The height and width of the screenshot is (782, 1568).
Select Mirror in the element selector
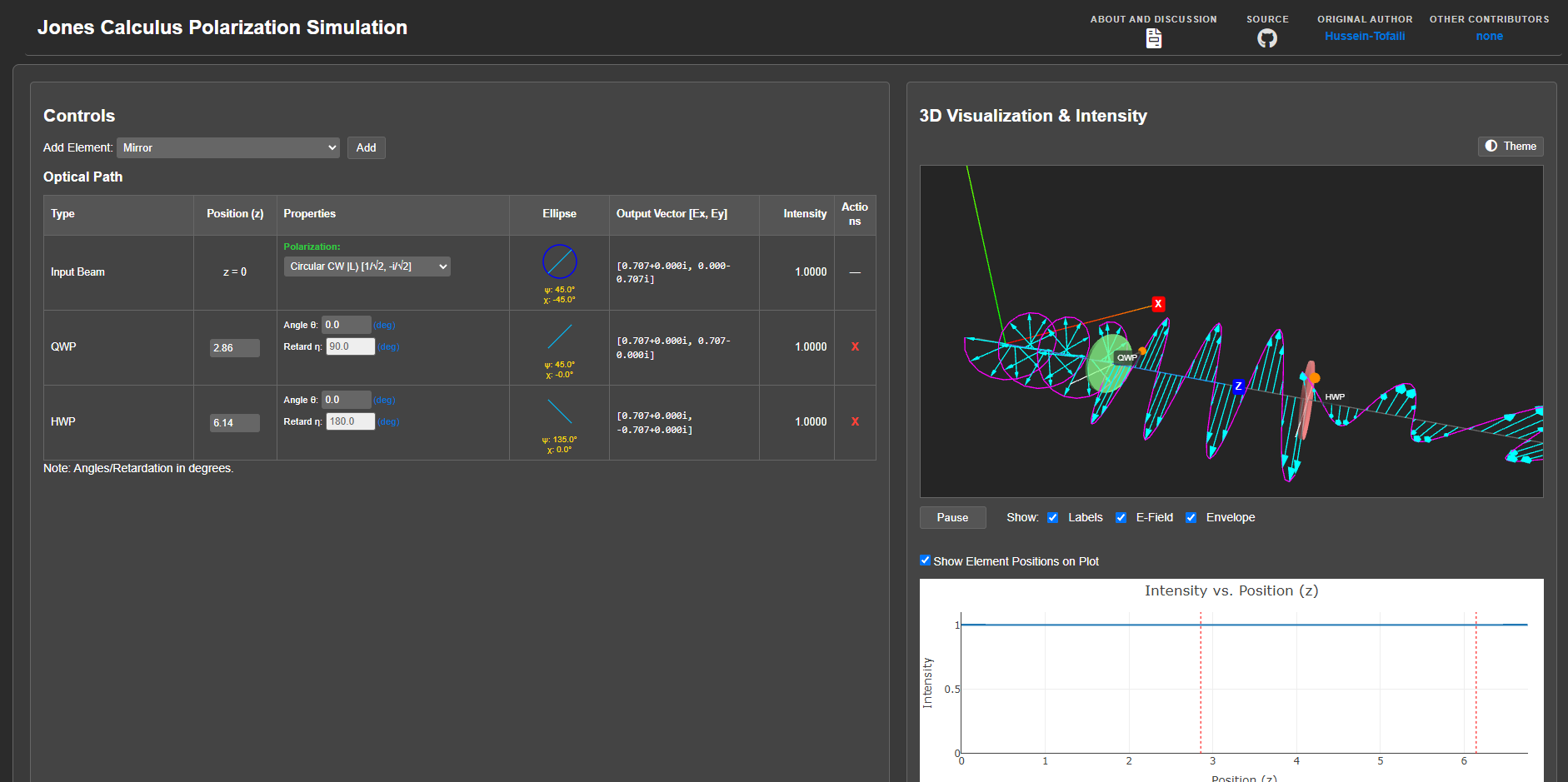tap(227, 147)
